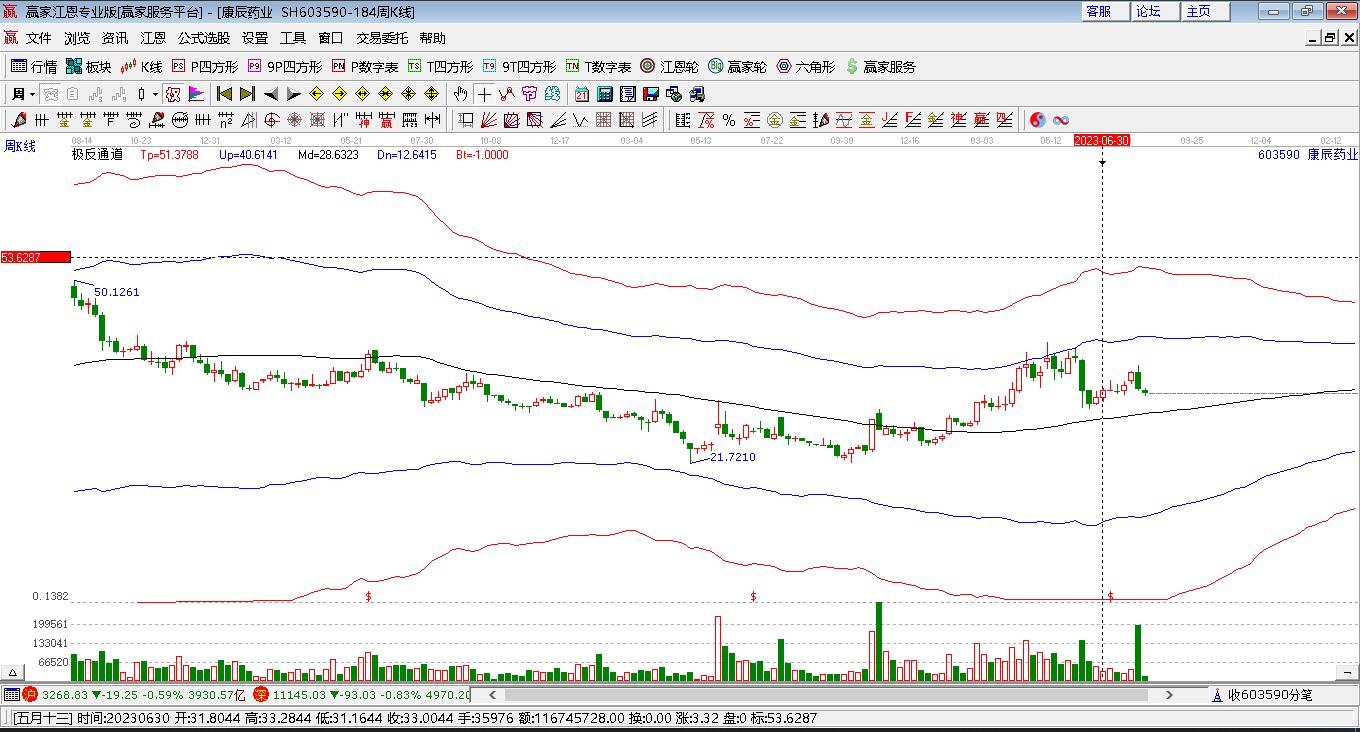Step chart forward with right arrow
The width and height of the screenshot is (1360, 732).
(x=293, y=94)
